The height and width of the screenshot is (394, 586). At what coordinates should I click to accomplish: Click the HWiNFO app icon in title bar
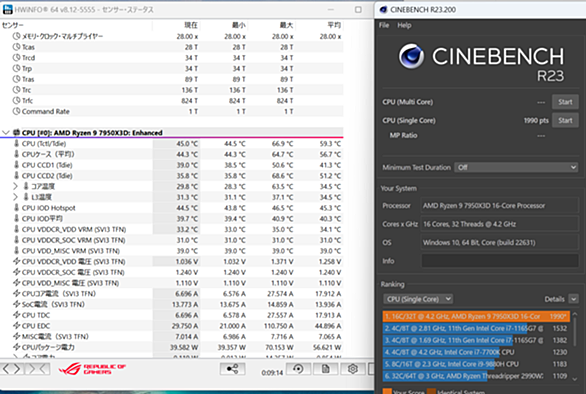click(x=7, y=10)
